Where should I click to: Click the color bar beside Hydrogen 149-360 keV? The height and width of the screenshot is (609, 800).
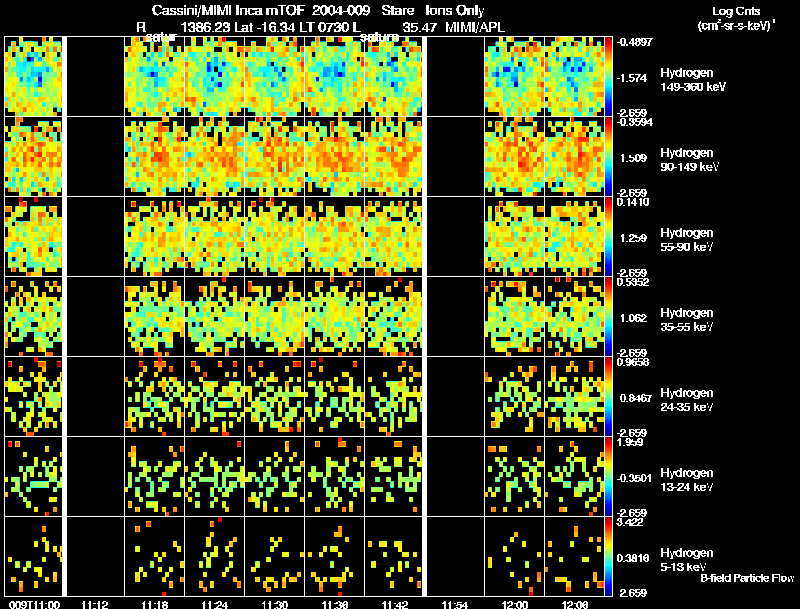pyautogui.click(x=608, y=77)
